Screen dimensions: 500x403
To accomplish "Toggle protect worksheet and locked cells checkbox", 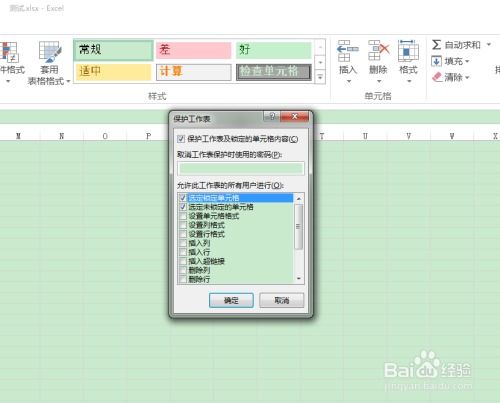I will click(181, 139).
